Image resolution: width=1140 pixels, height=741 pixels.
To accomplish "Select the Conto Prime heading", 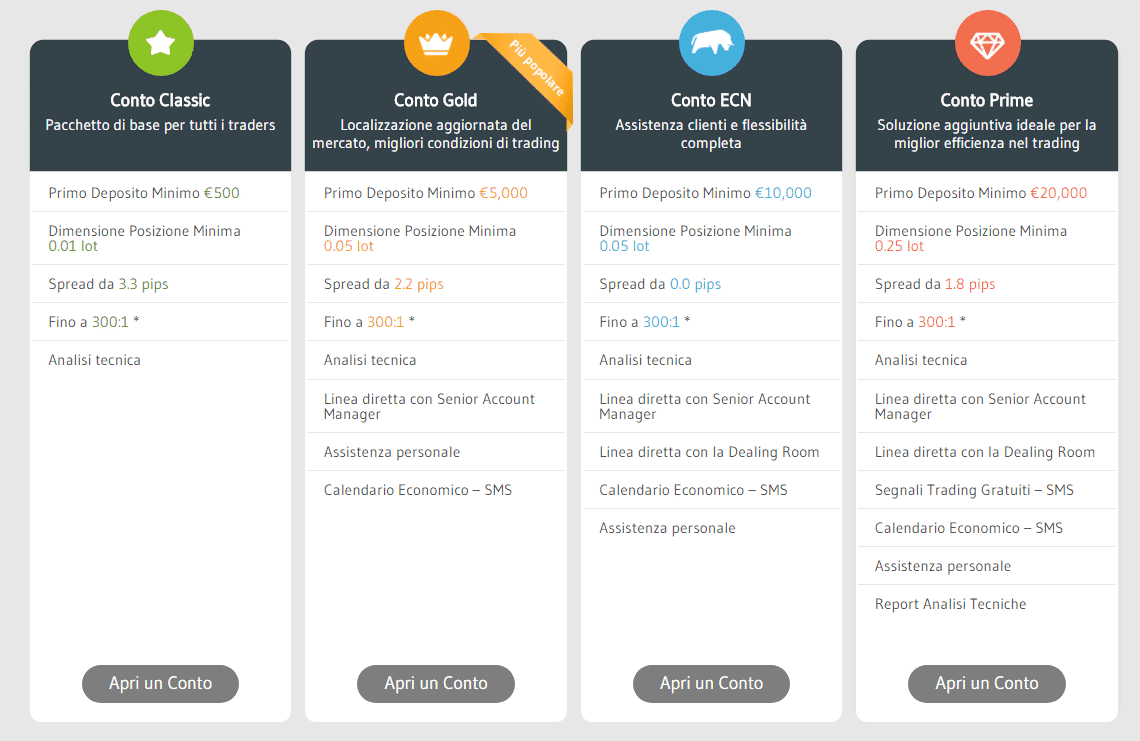I will 987,100.
